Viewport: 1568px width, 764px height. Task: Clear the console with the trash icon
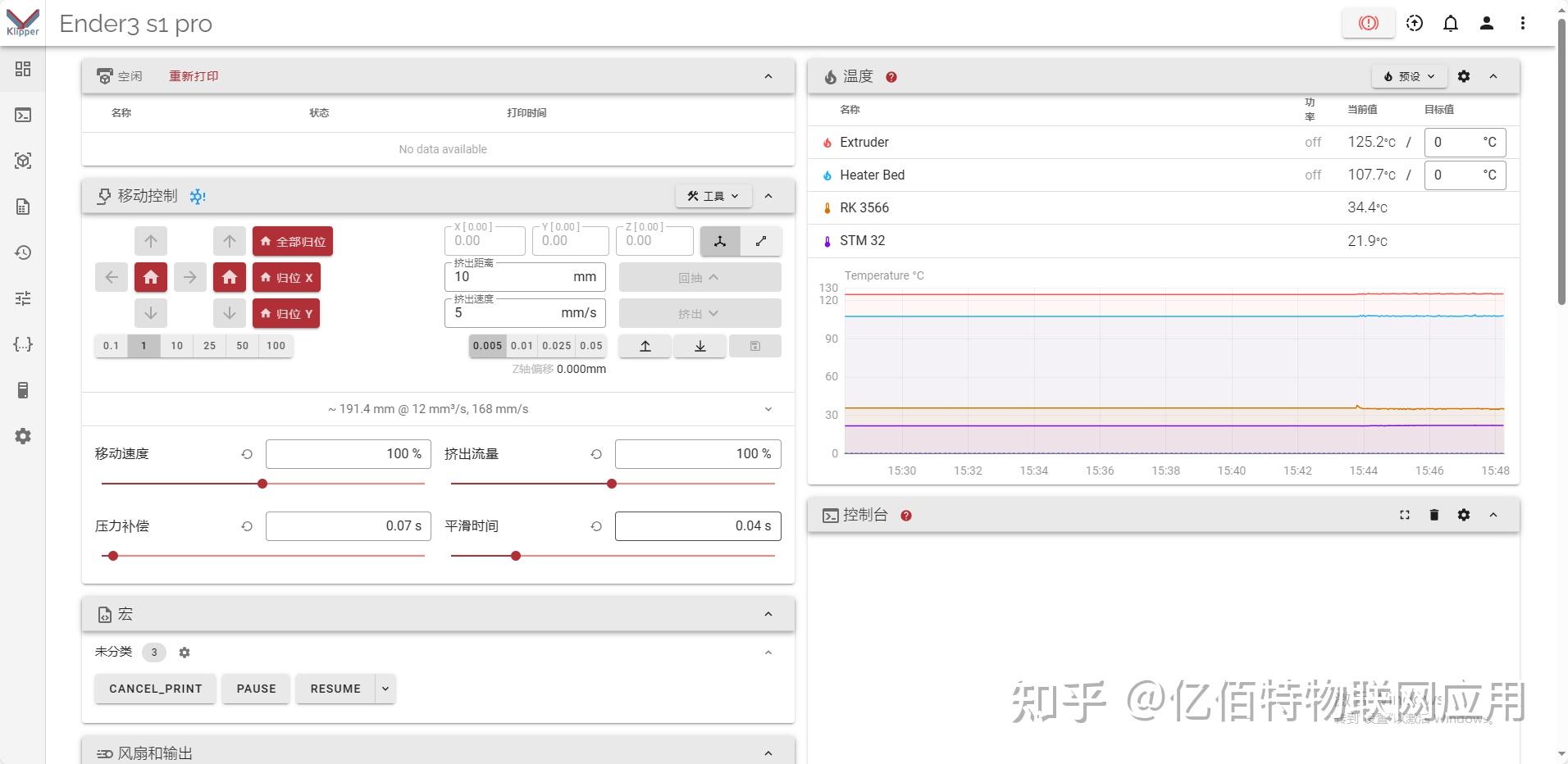click(1434, 515)
